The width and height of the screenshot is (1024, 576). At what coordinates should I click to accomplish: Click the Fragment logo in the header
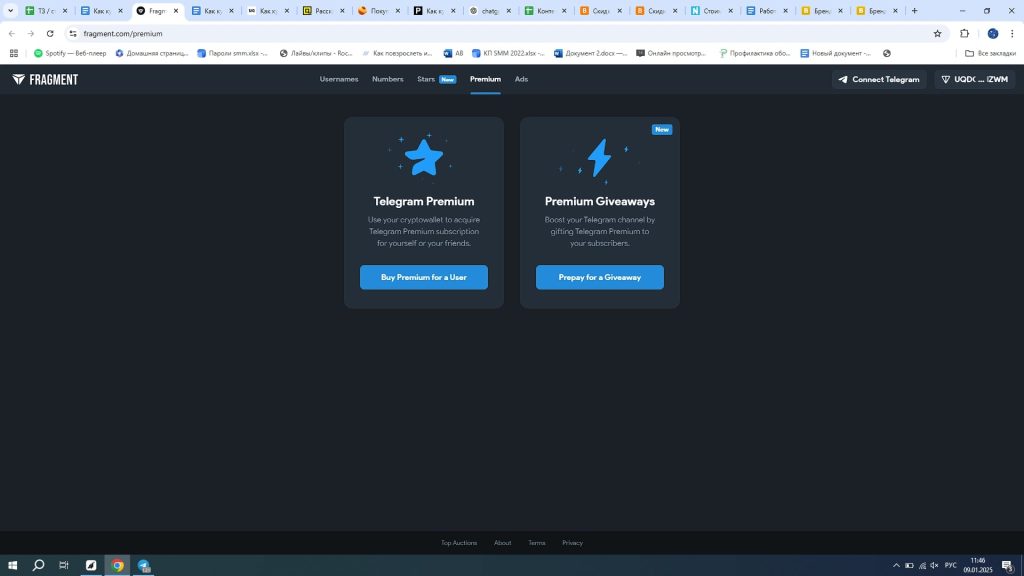(45, 80)
